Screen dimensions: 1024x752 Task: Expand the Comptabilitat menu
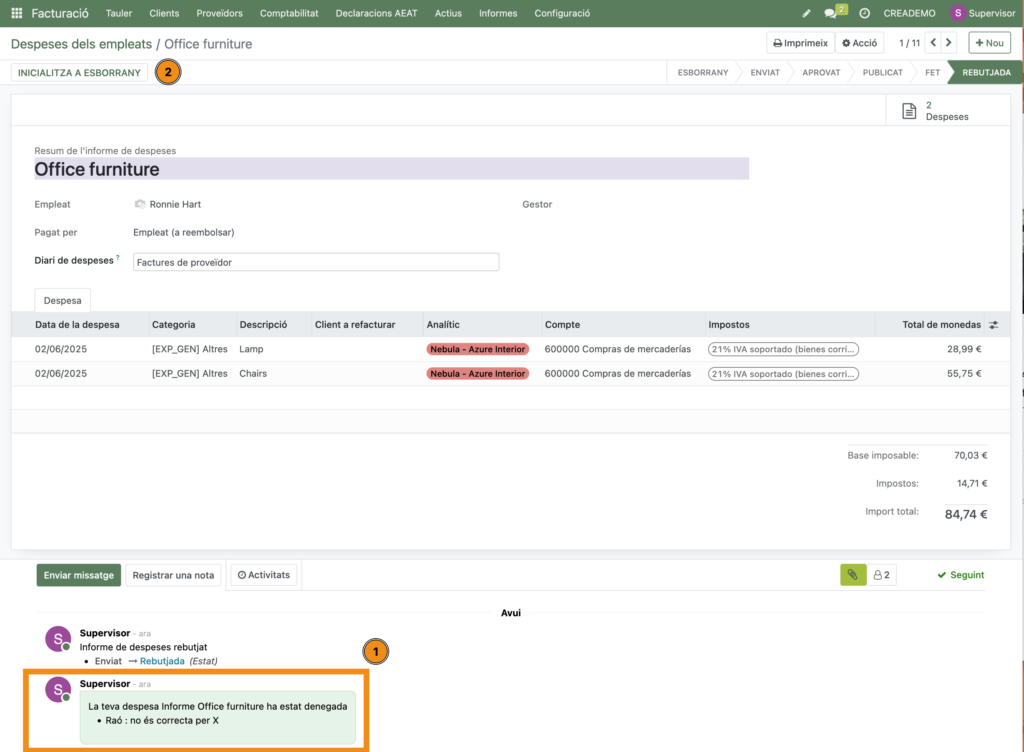point(289,13)
